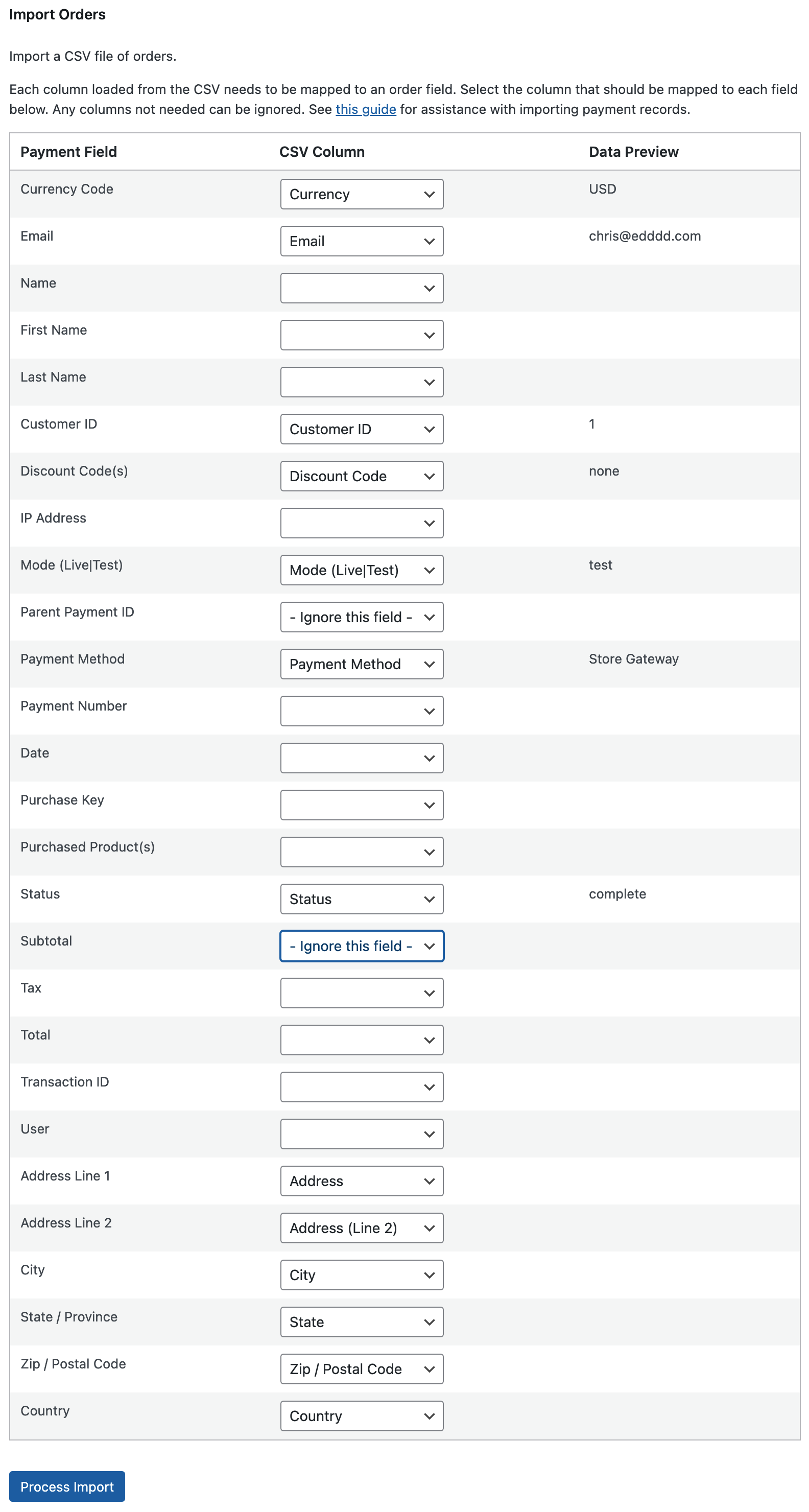Change the Subtotal ignore-field dropdown
Image resolution: width=809 pixels, height=1512 pixels.
362,946
